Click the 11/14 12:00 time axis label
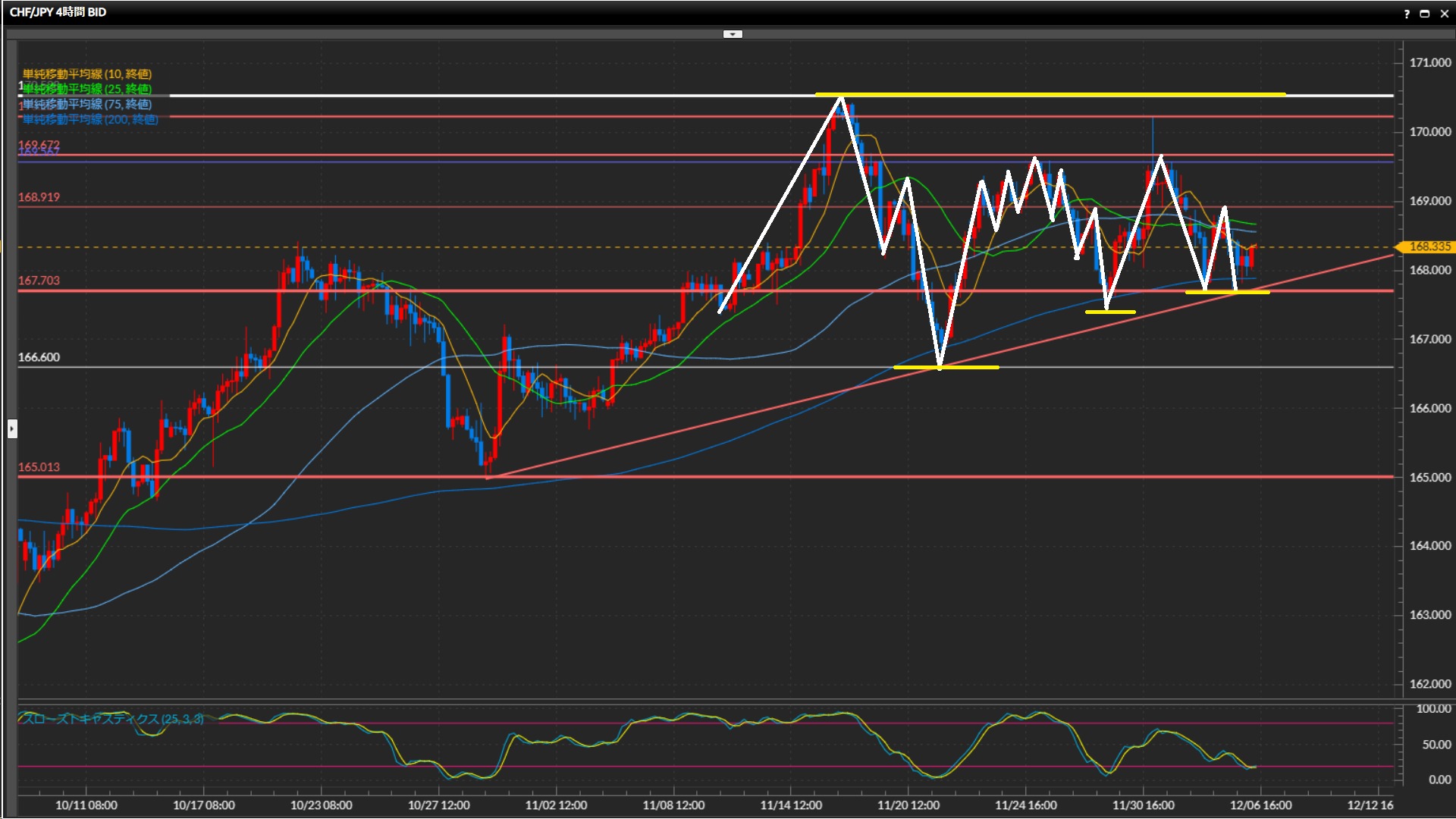Image resolution: width=1456 pixels, height=819 pixels. point(790,805)
